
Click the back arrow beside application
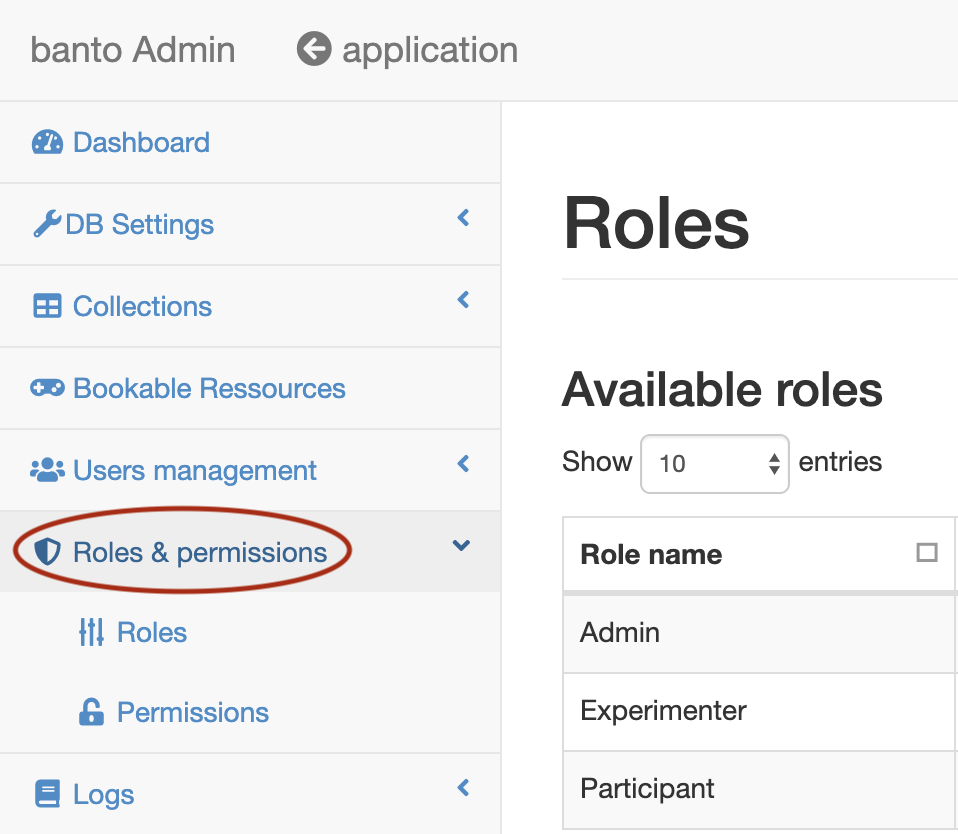point(313,49)
